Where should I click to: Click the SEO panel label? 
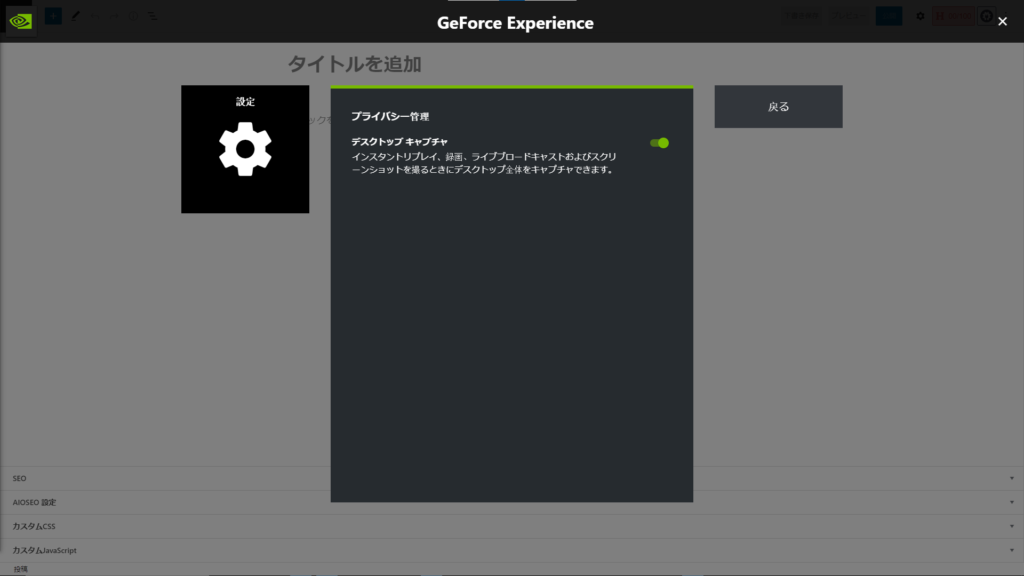pos(20,479)
